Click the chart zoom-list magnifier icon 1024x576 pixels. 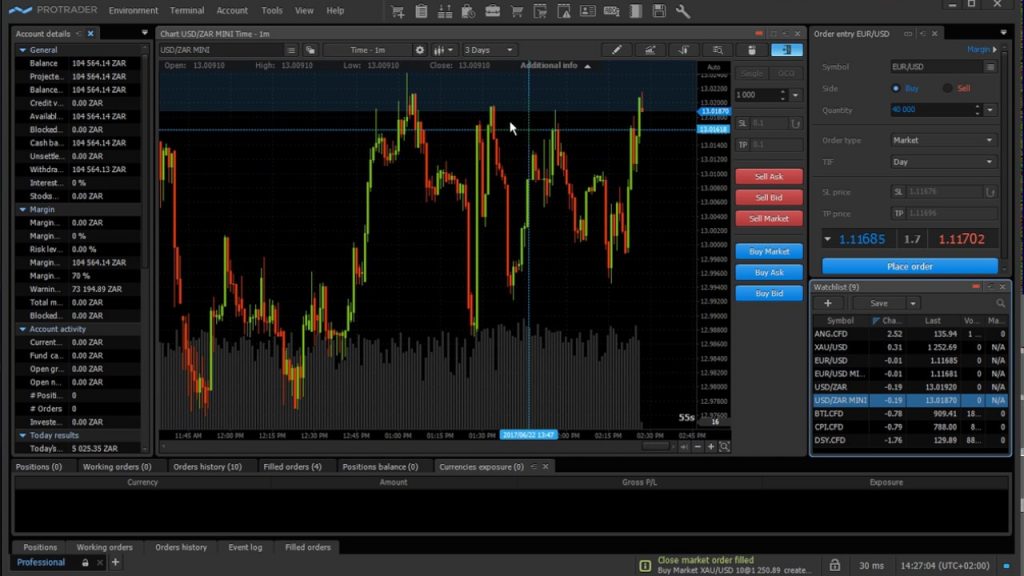pos(718,50)
